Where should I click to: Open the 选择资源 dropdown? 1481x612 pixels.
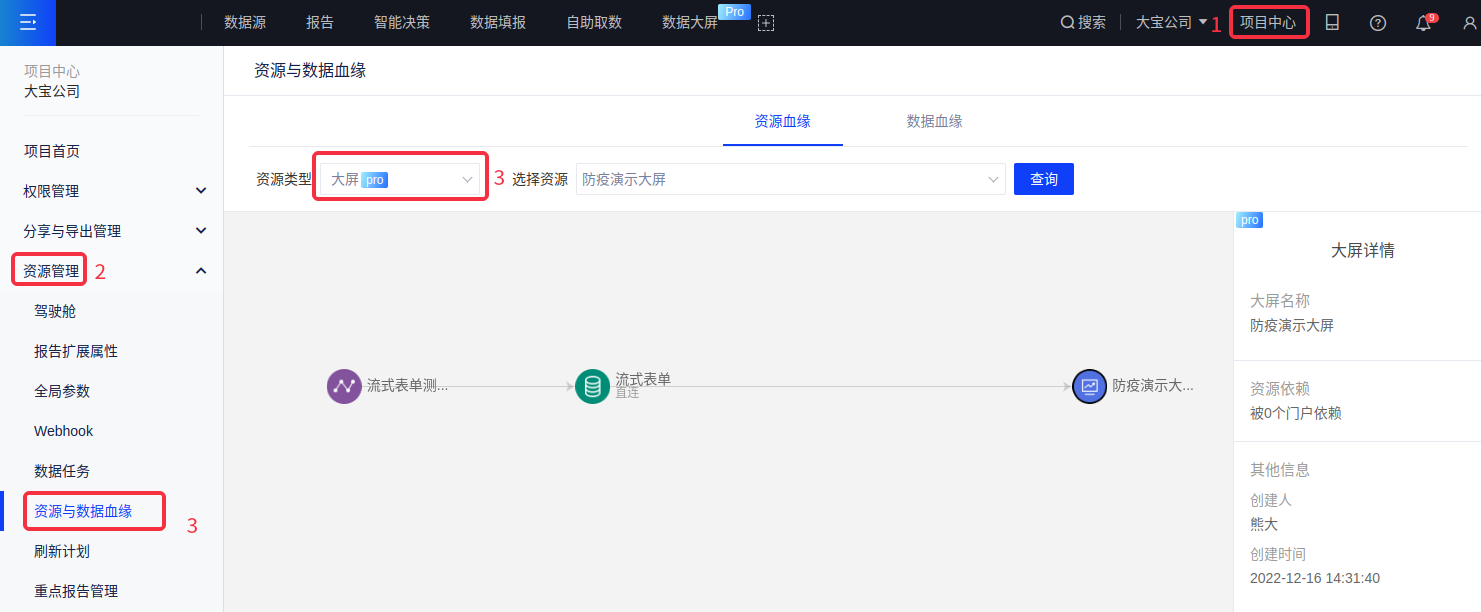click(790, 179)
